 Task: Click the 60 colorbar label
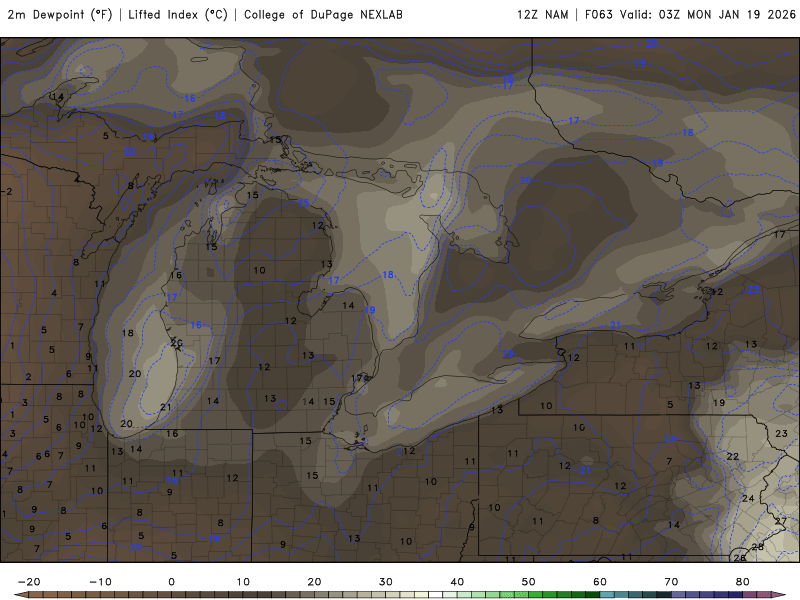tap(600, 582)
